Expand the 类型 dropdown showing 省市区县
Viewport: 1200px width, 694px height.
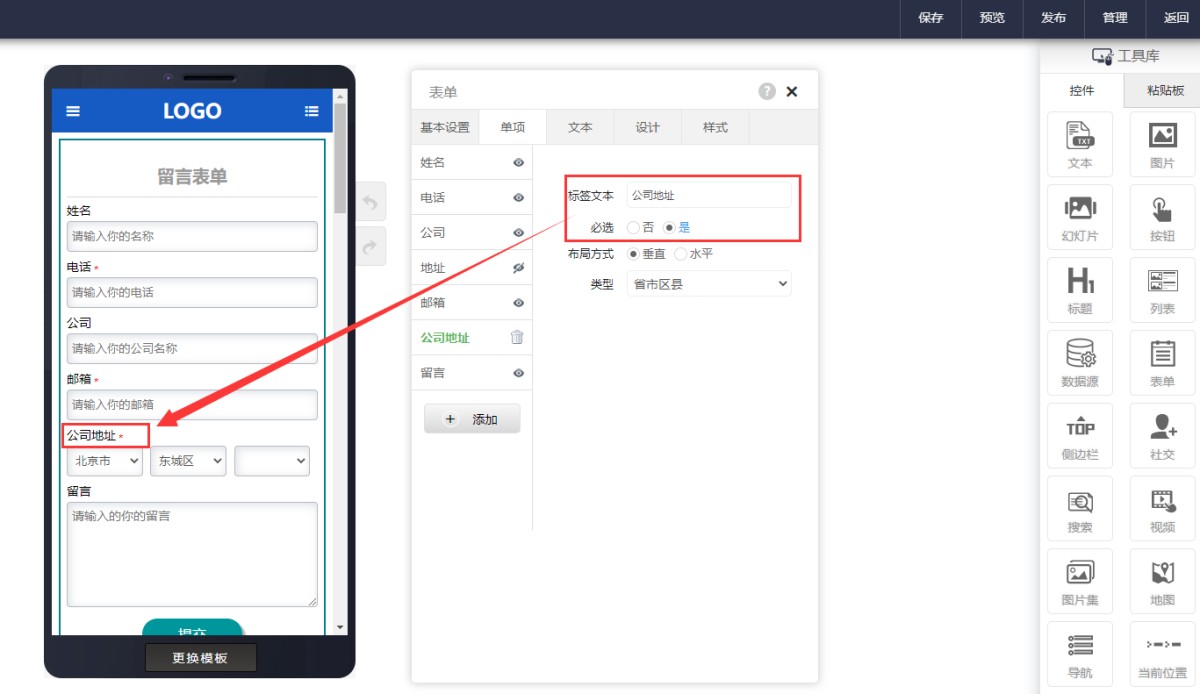709,285
